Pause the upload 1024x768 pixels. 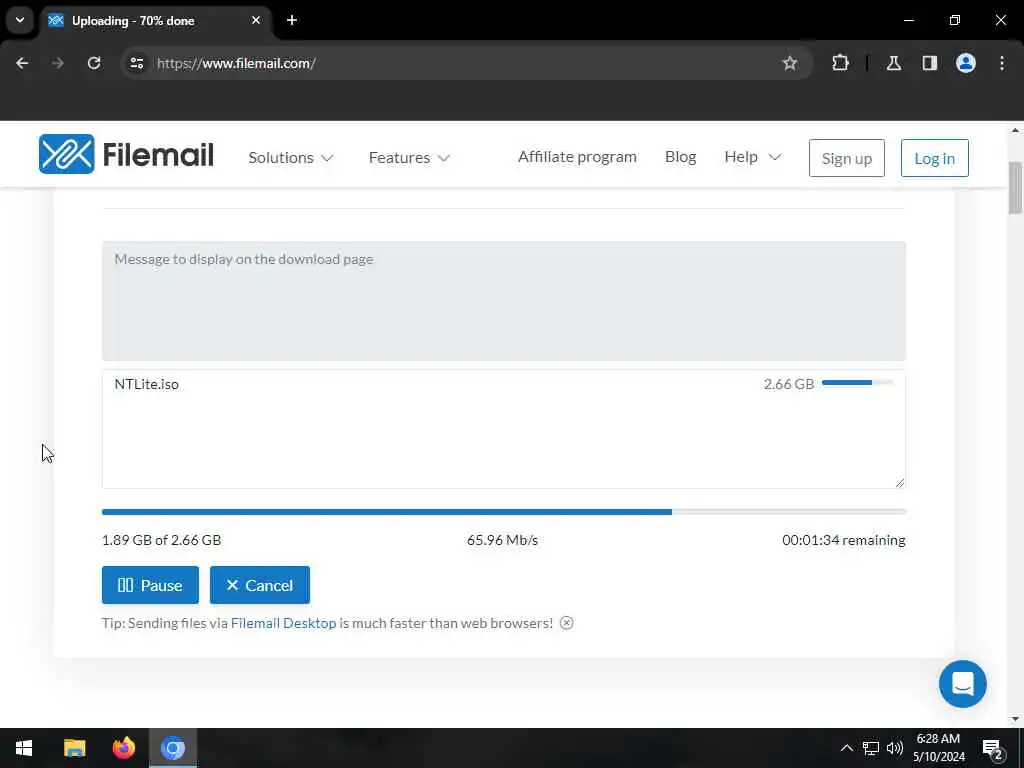pyautogui.click(x=150, y=585)
